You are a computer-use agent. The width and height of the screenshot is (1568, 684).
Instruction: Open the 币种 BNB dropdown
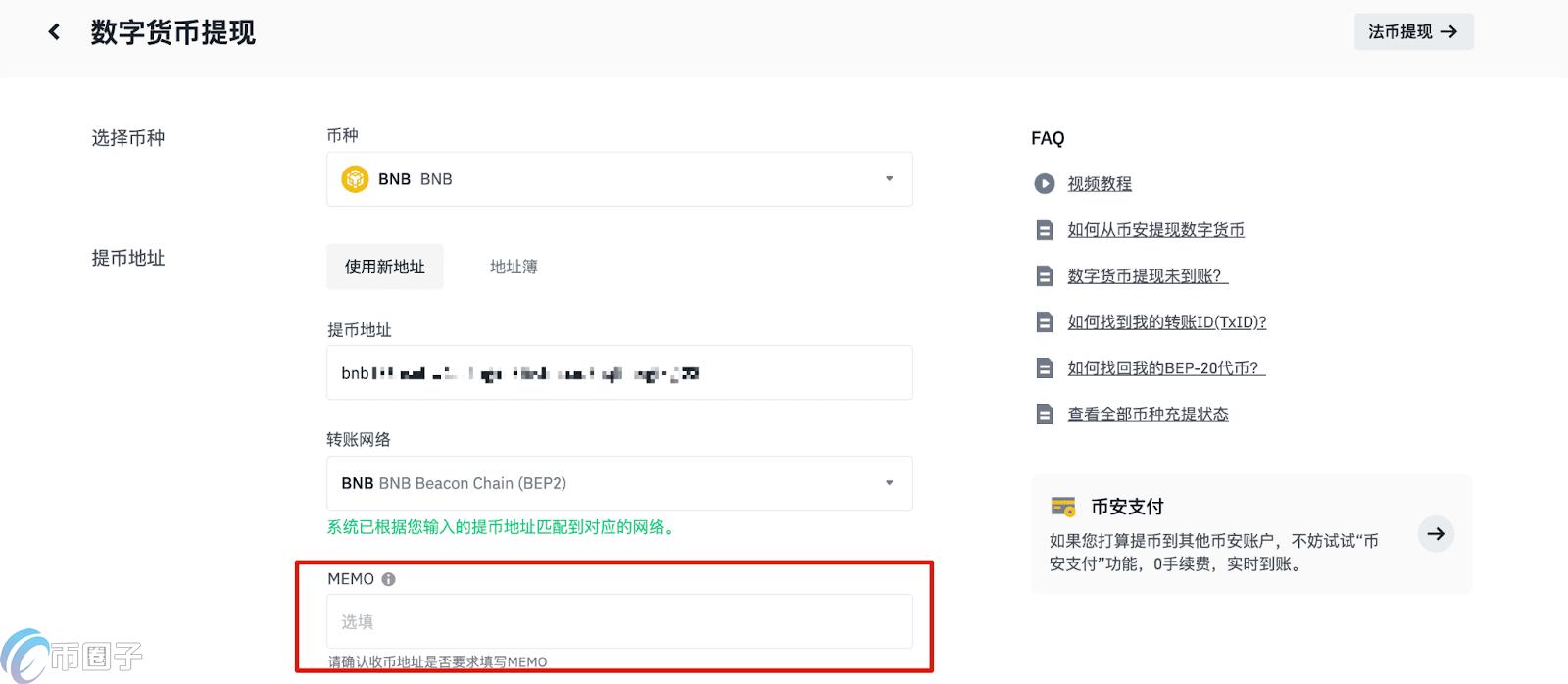(619, 179)
